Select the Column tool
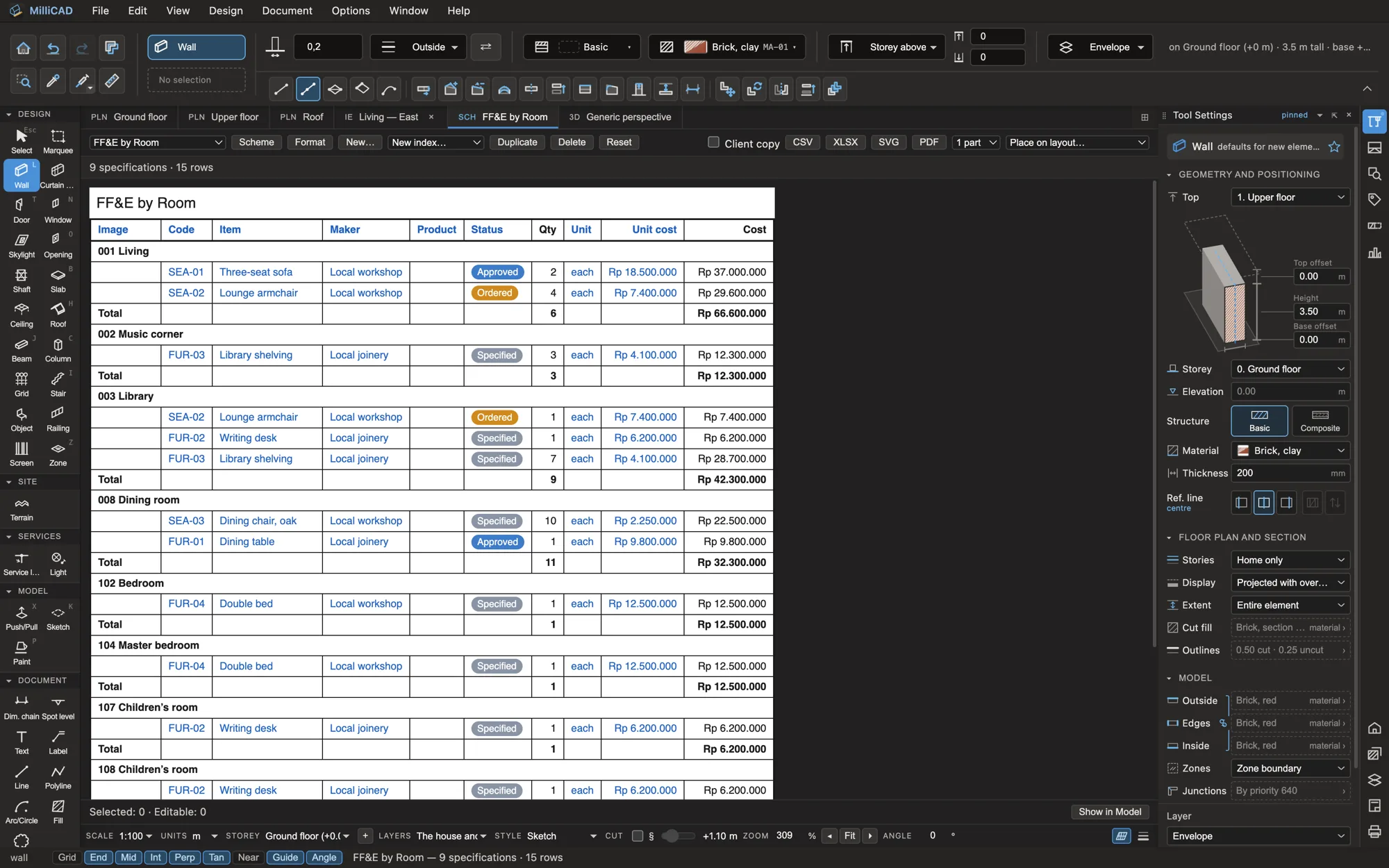 [58, 349]
